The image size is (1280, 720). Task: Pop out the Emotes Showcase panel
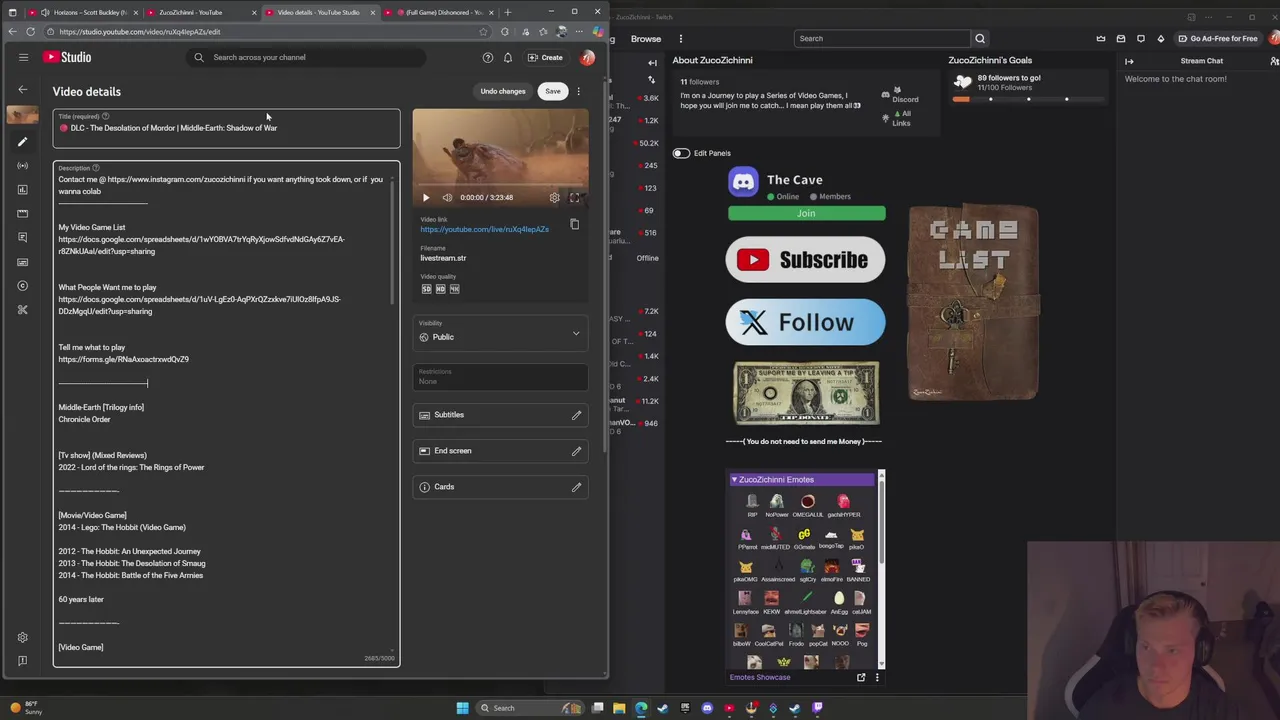click(861, 678)
